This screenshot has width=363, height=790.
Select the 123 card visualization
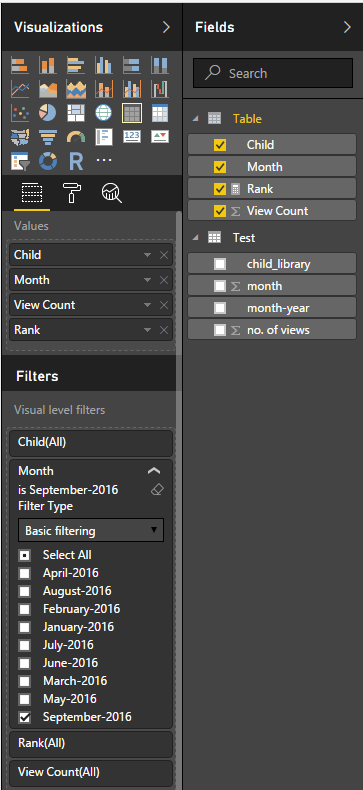point(132,137)
